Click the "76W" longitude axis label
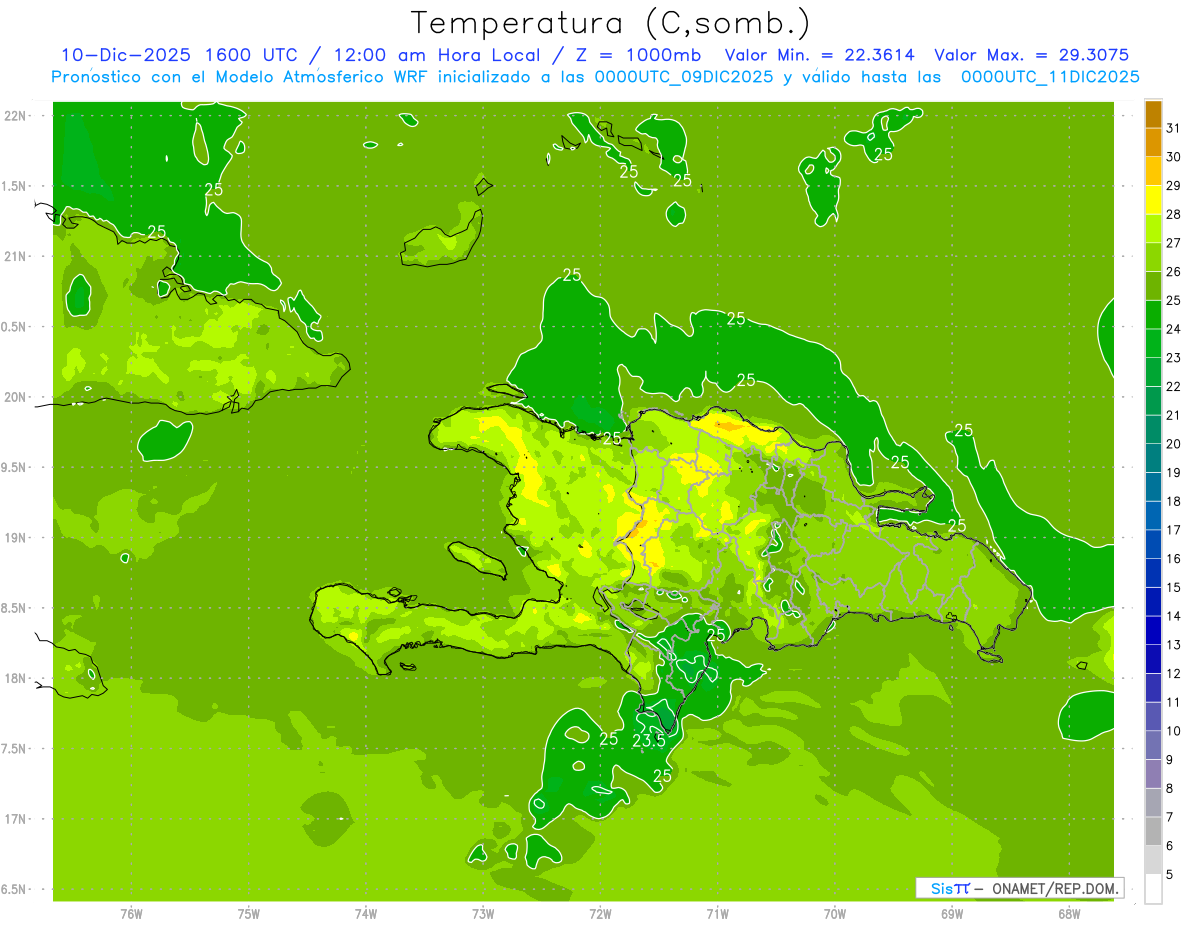 [x=131, y=914]
